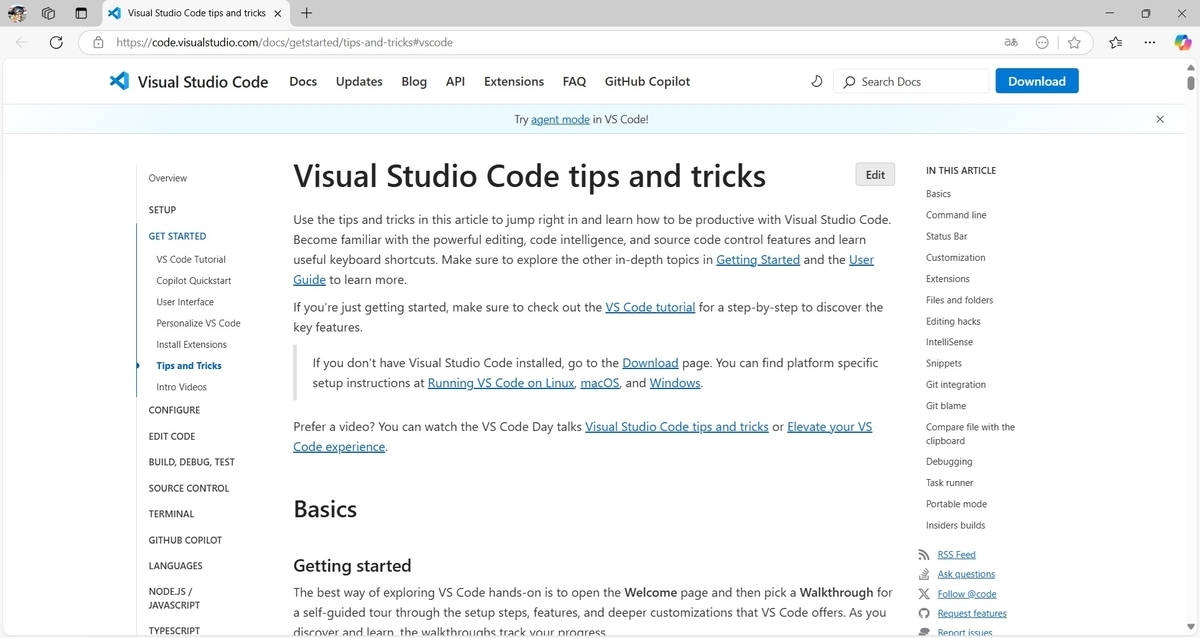Add page to favorites with the star icon
The width and height of the screenshot is (1200, 638).
click(1074, 42)
